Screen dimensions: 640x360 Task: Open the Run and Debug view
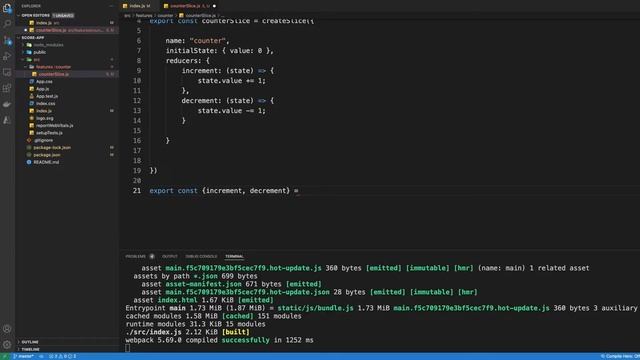[x=7, y=56]
